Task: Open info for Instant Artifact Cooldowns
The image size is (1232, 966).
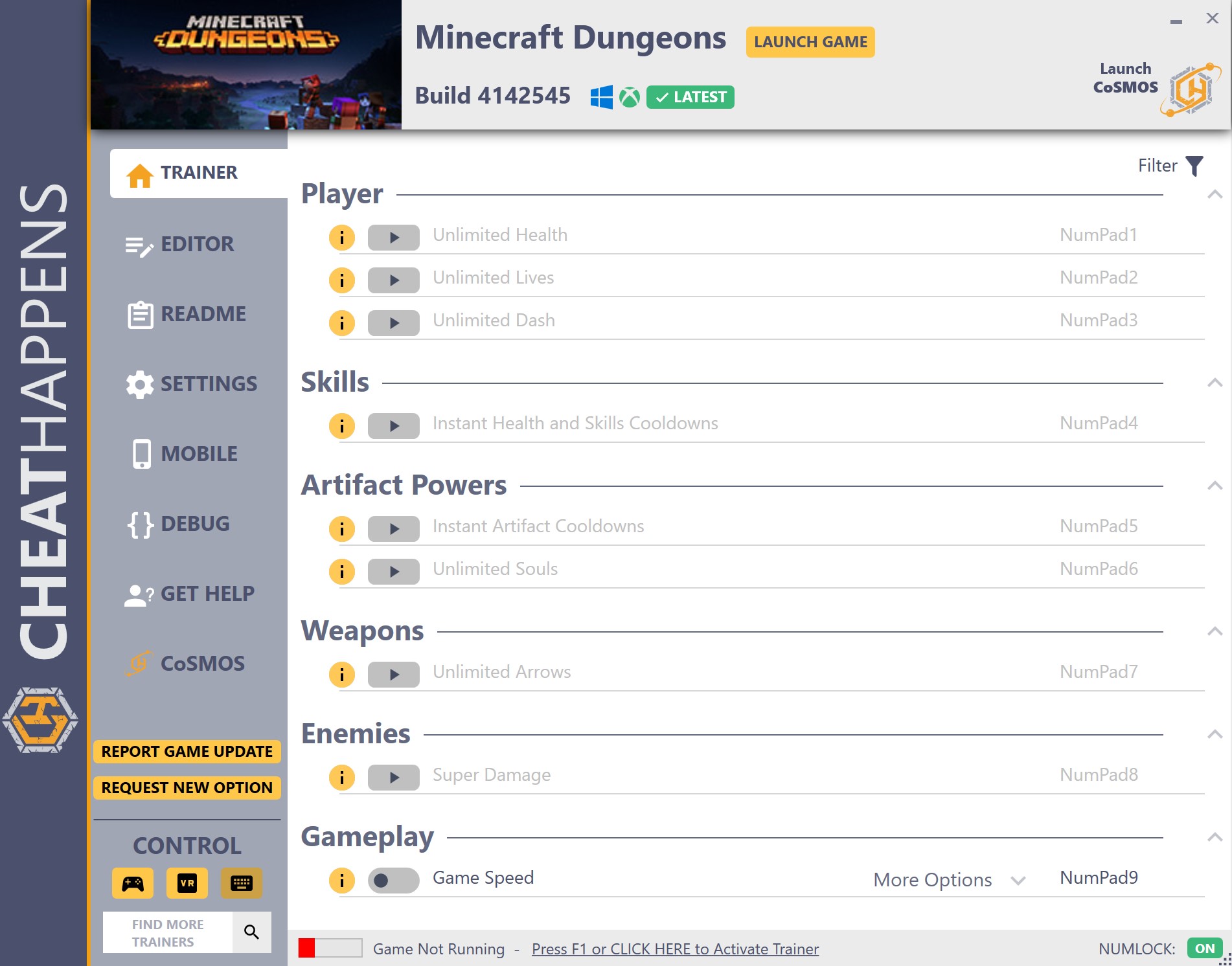Action: pos(342,529)
